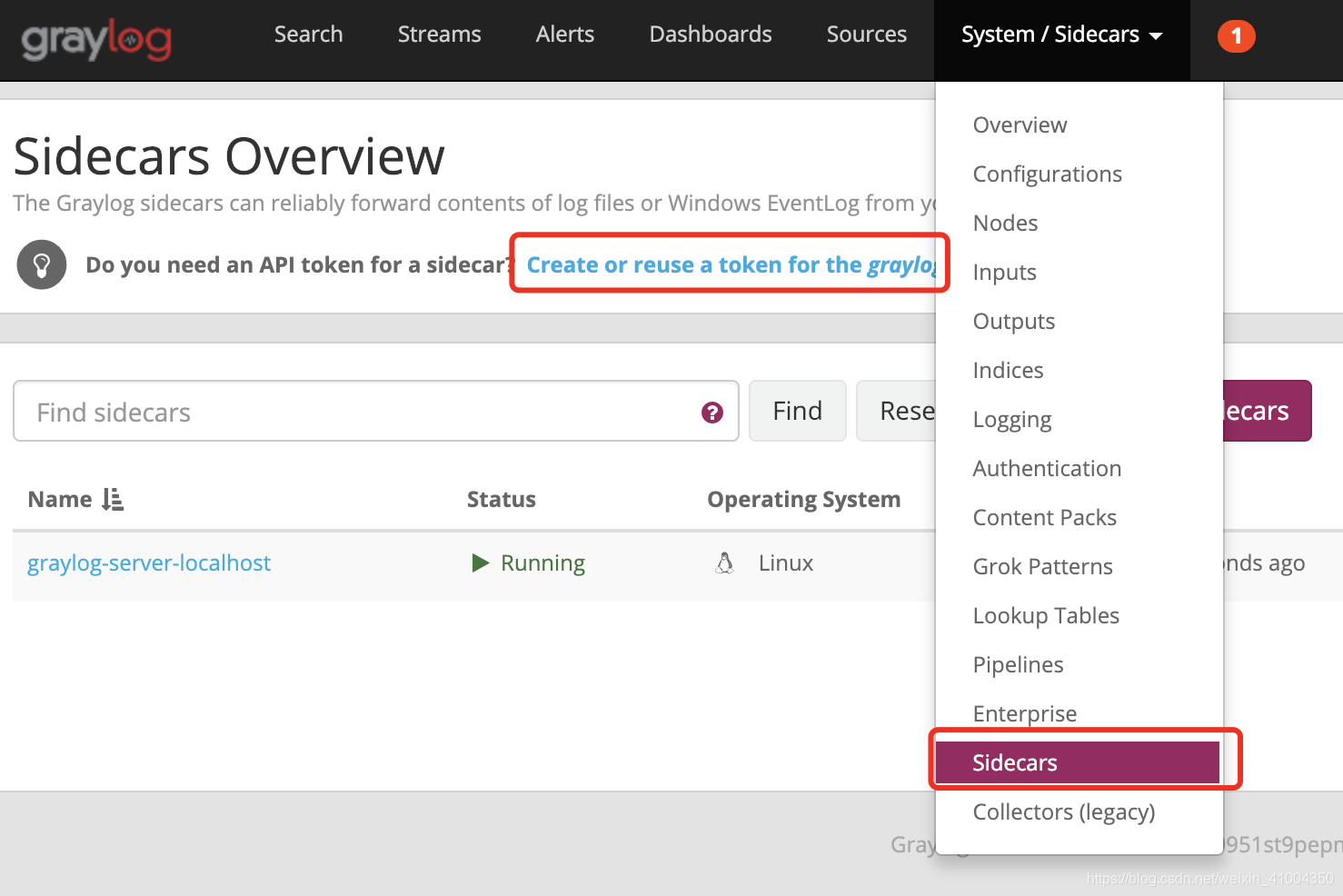Click the lightbulb hint icon
This screenshot has width=1343, height=896.
(x=42, y=264)
